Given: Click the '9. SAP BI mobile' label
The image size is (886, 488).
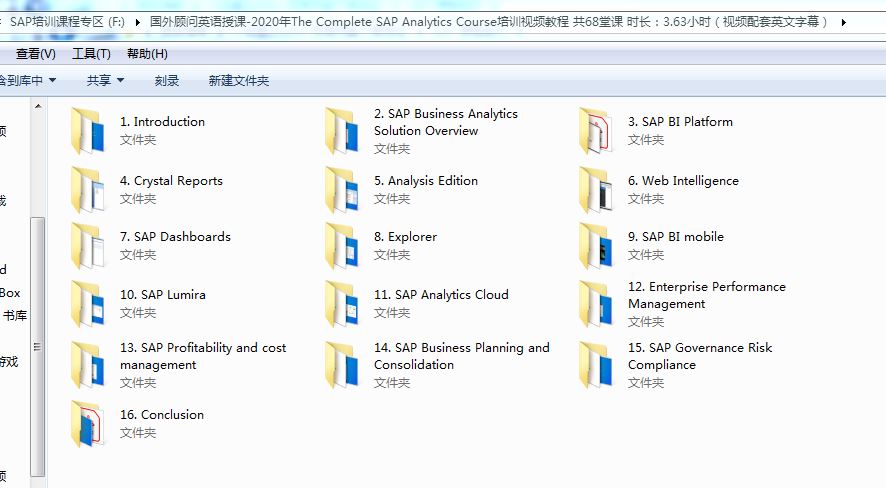Looking at the screenshot, I should 675,237.
